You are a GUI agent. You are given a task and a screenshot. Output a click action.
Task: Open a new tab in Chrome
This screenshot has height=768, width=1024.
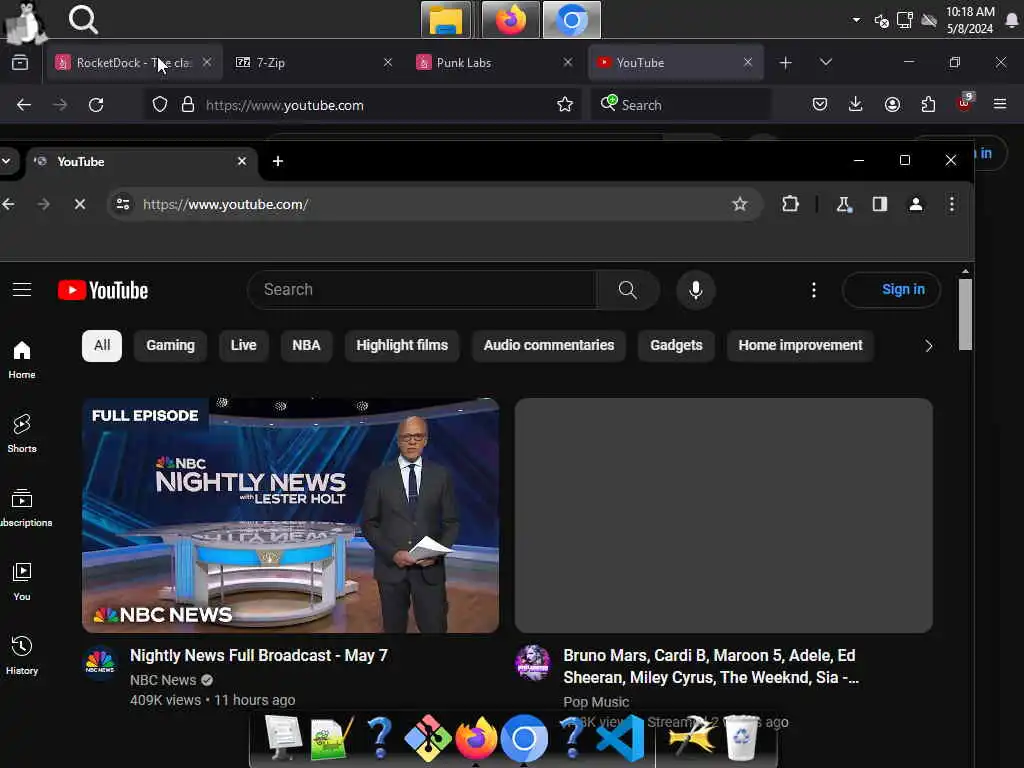pos(278,161)
